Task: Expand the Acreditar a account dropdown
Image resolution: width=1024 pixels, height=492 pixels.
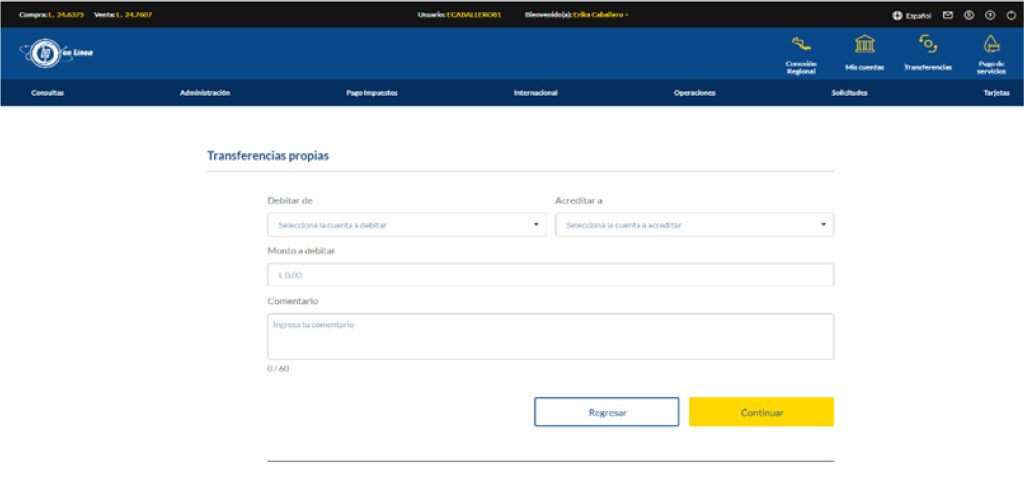Action: [694, 225]
